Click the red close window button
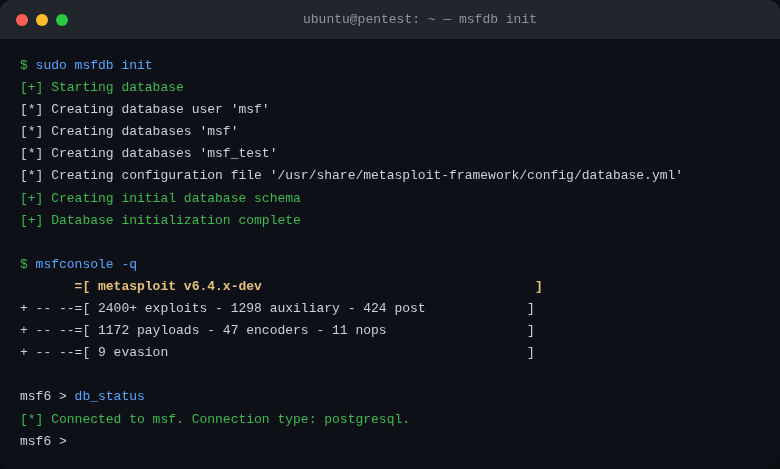Viewport: 780px width, 469px height. [22, 20]
